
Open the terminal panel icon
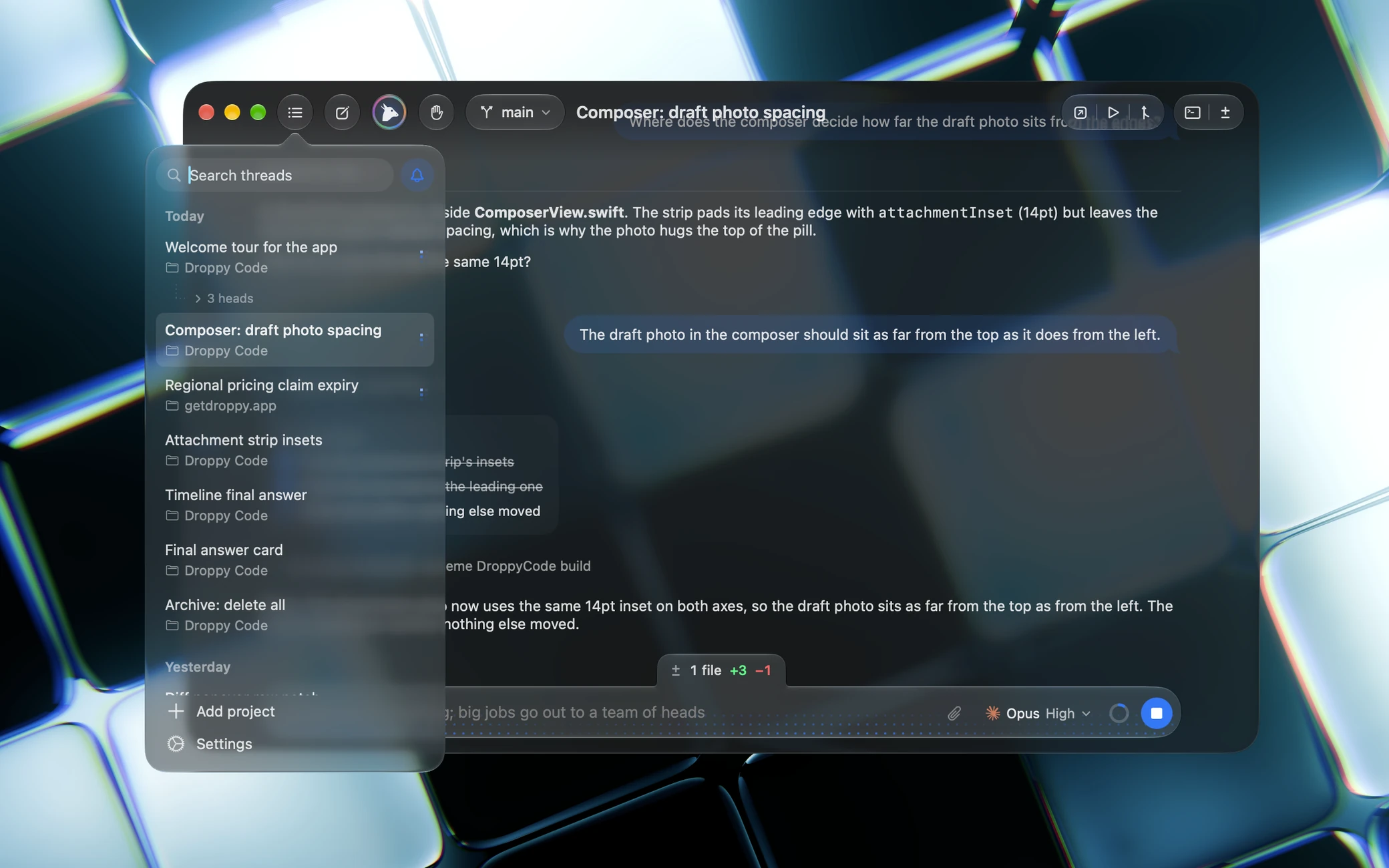pyautogui.click(x=1192, y=112)
